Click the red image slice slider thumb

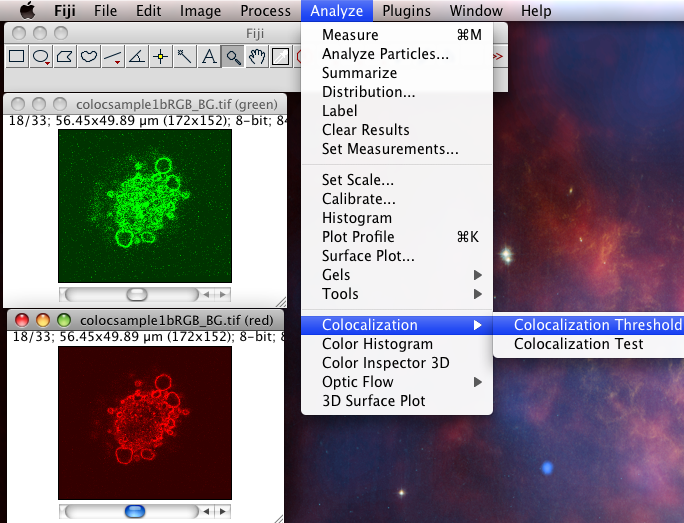coord(135,511)
